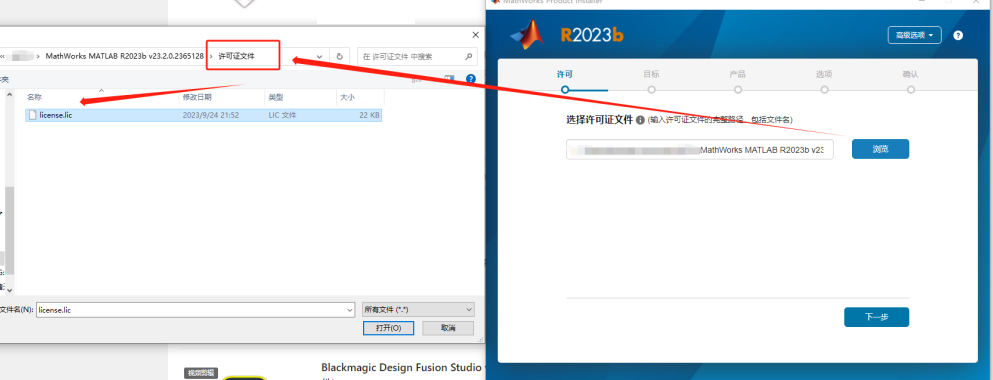Click the license file path input field
Image resolution: width=993 pixels, height=380 pixels.
click(700, 150)
